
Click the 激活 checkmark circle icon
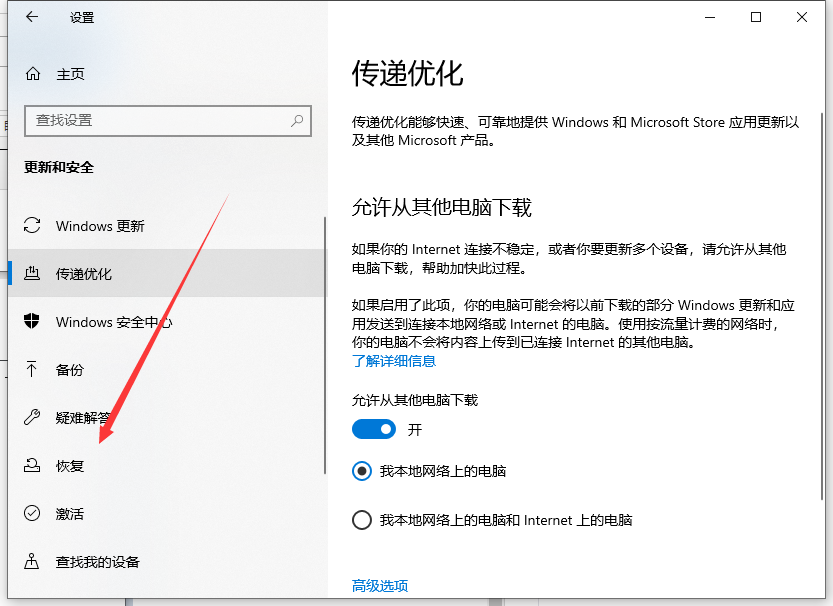pyautogui.click(x=32, y=514)
